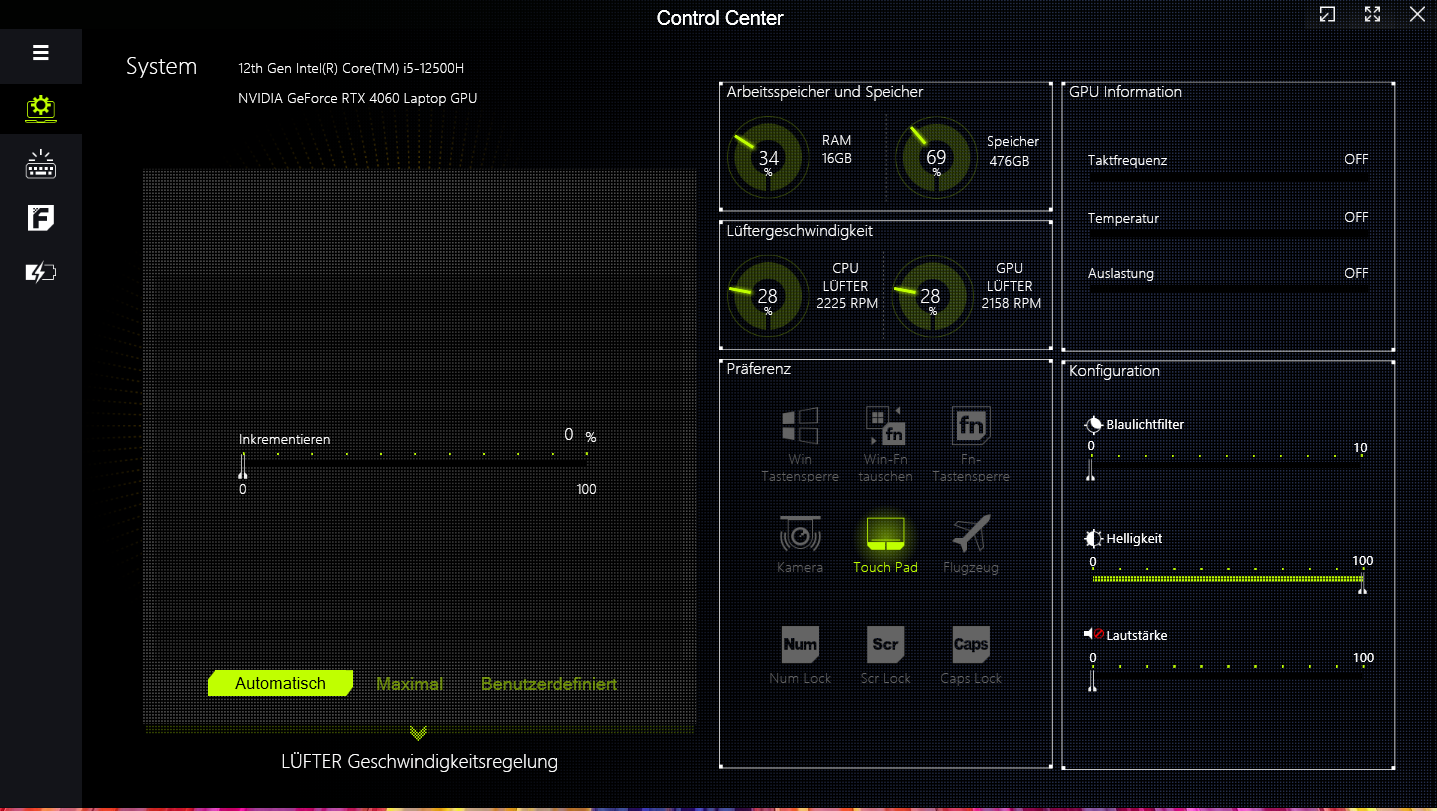1437x811 pixels.
Task: Click the Helligkeit brightness slider track
Action: click(x=1227, y=579)
